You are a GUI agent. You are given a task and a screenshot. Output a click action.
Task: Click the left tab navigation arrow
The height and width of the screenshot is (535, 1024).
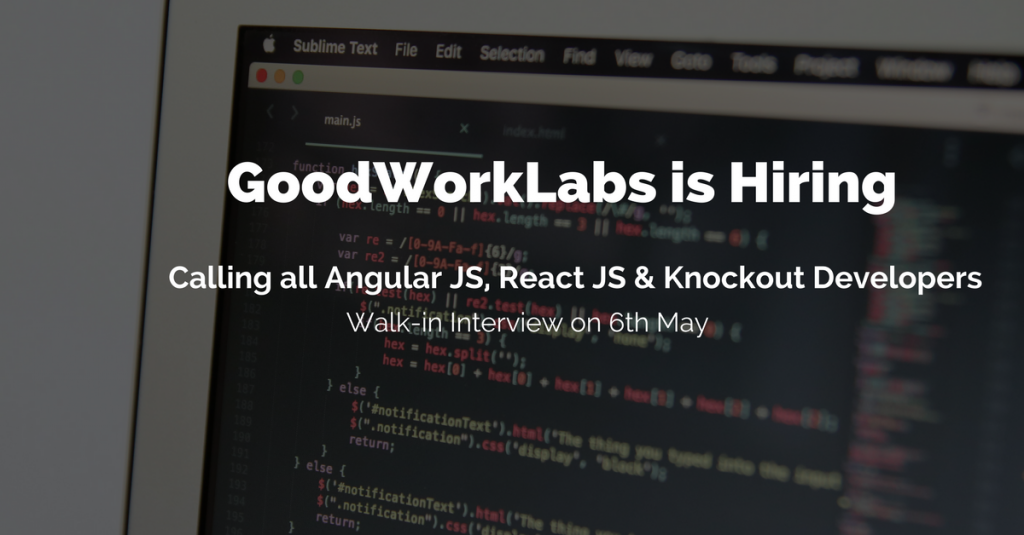[x=269, y=112]
